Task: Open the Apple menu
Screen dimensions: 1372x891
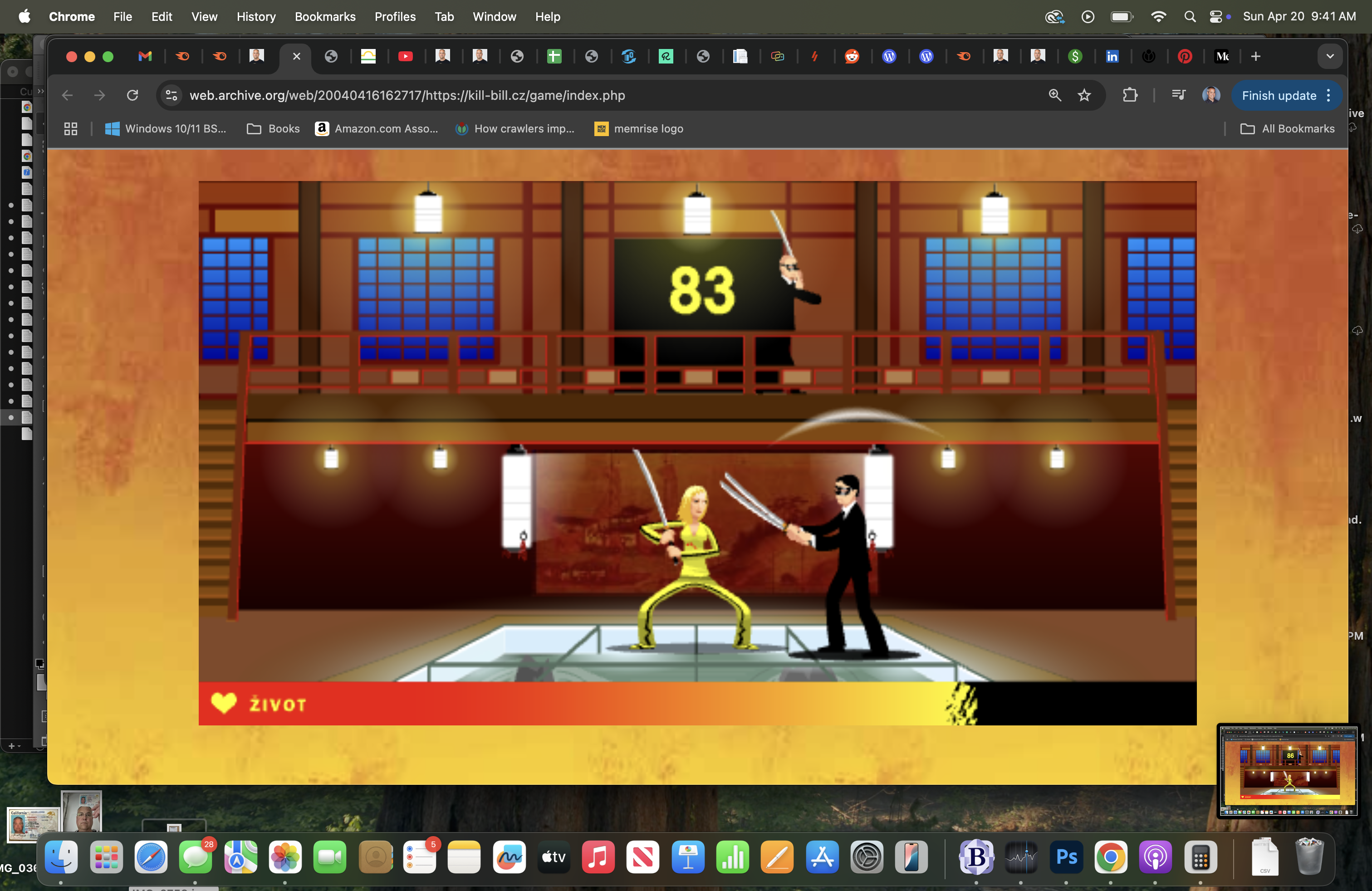Action: 24,17
